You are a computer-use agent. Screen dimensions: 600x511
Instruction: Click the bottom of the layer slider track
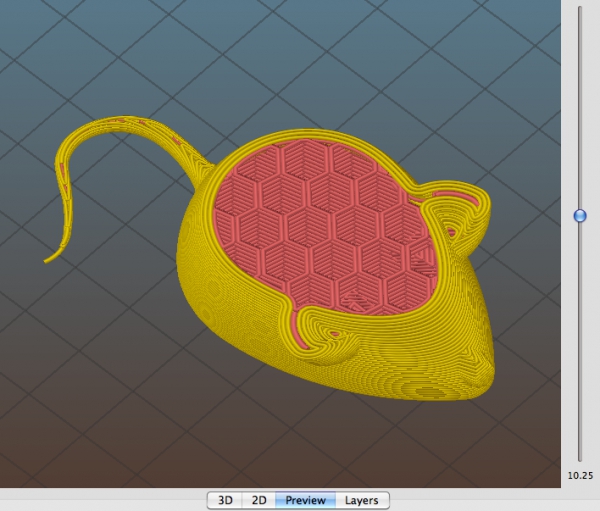(x=580, y=458)
